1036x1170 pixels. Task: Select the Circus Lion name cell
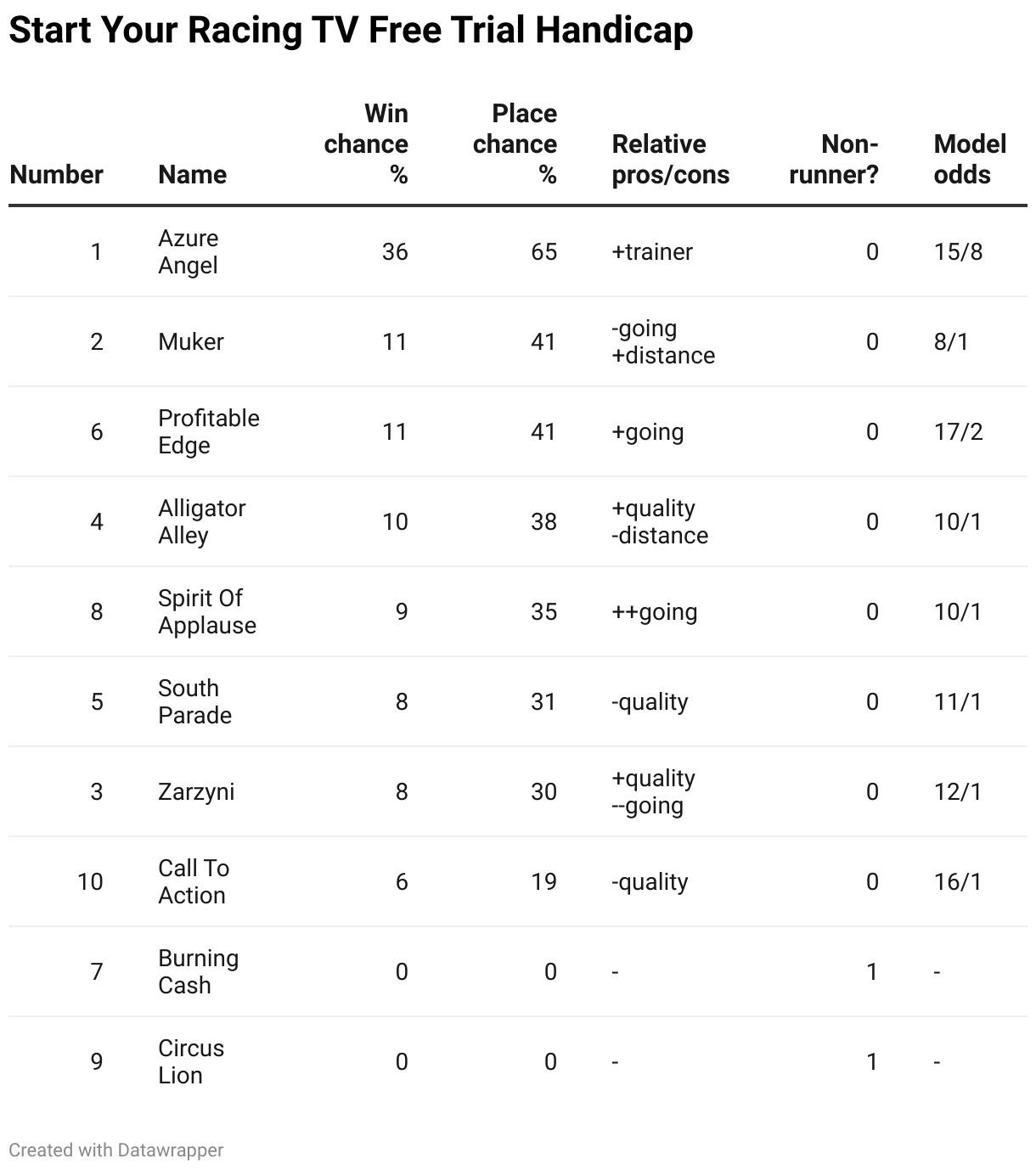click(191, 1061)
